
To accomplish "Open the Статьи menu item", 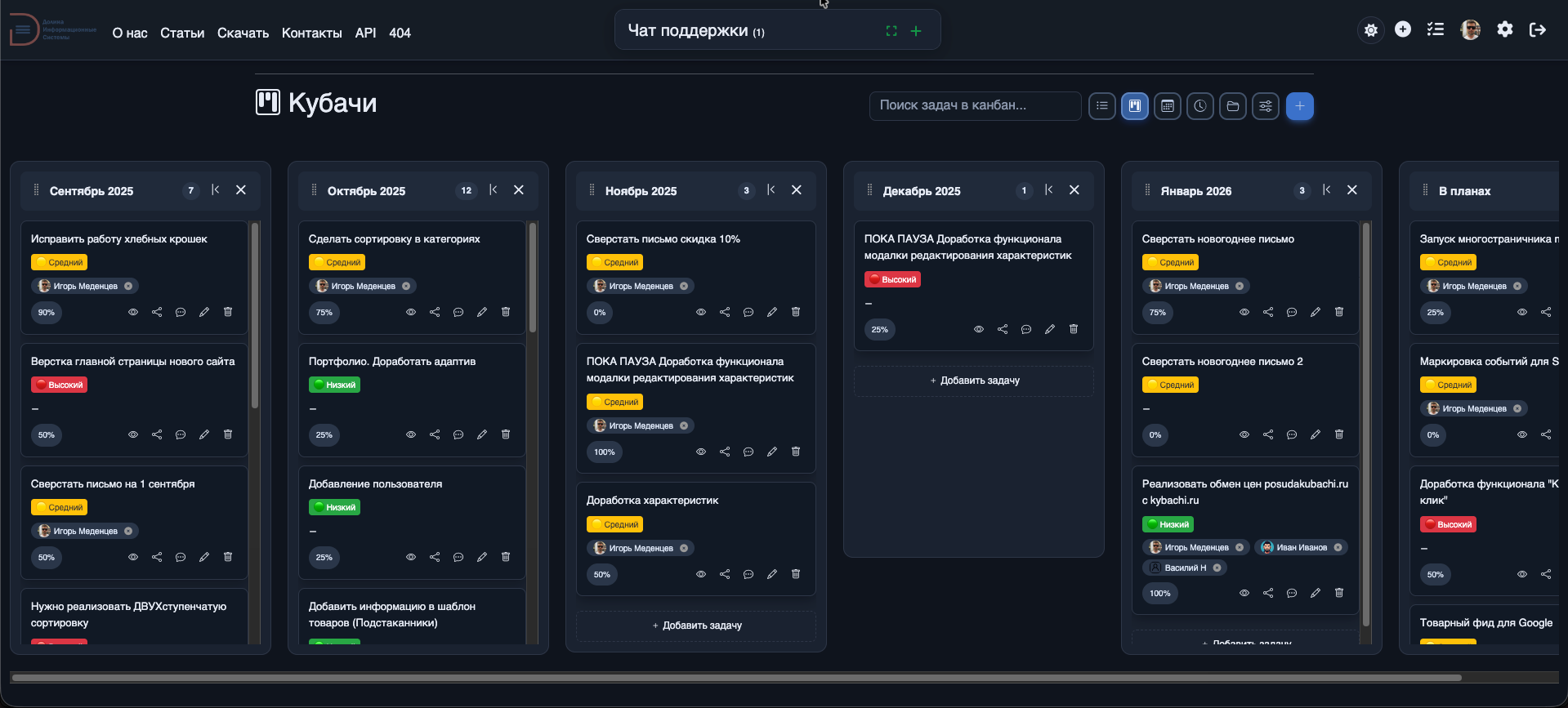I will [182, 33].
